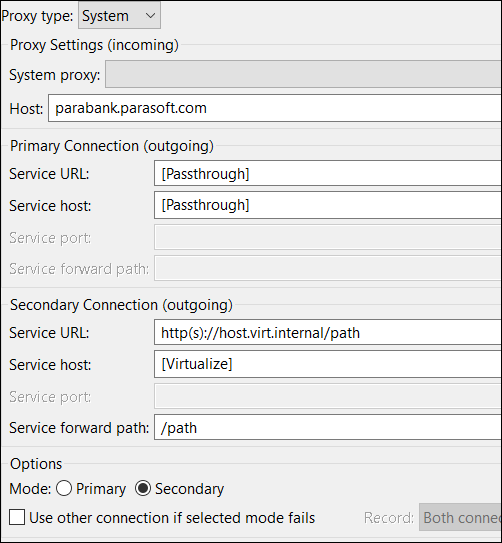Click the Primary radio label text
Viewport: 502px width, 543px height.
click(x=101, y=489)
